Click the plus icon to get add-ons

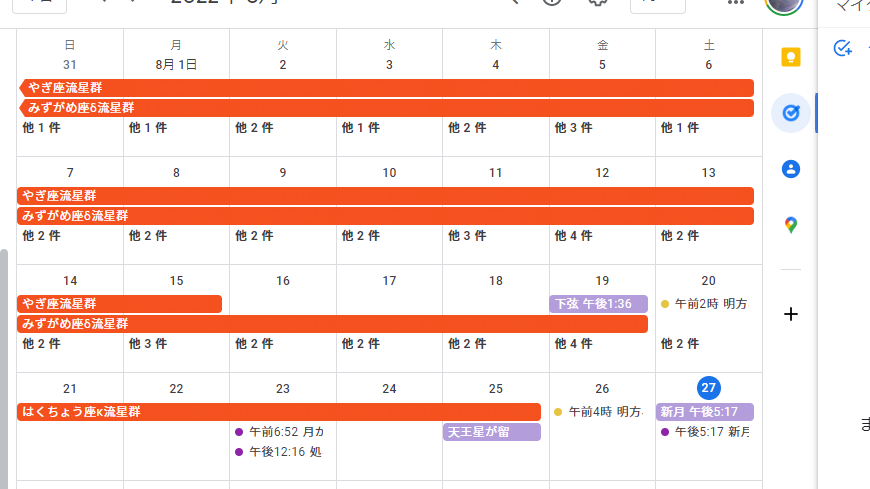pyautogui.click(x=791, y=314)
